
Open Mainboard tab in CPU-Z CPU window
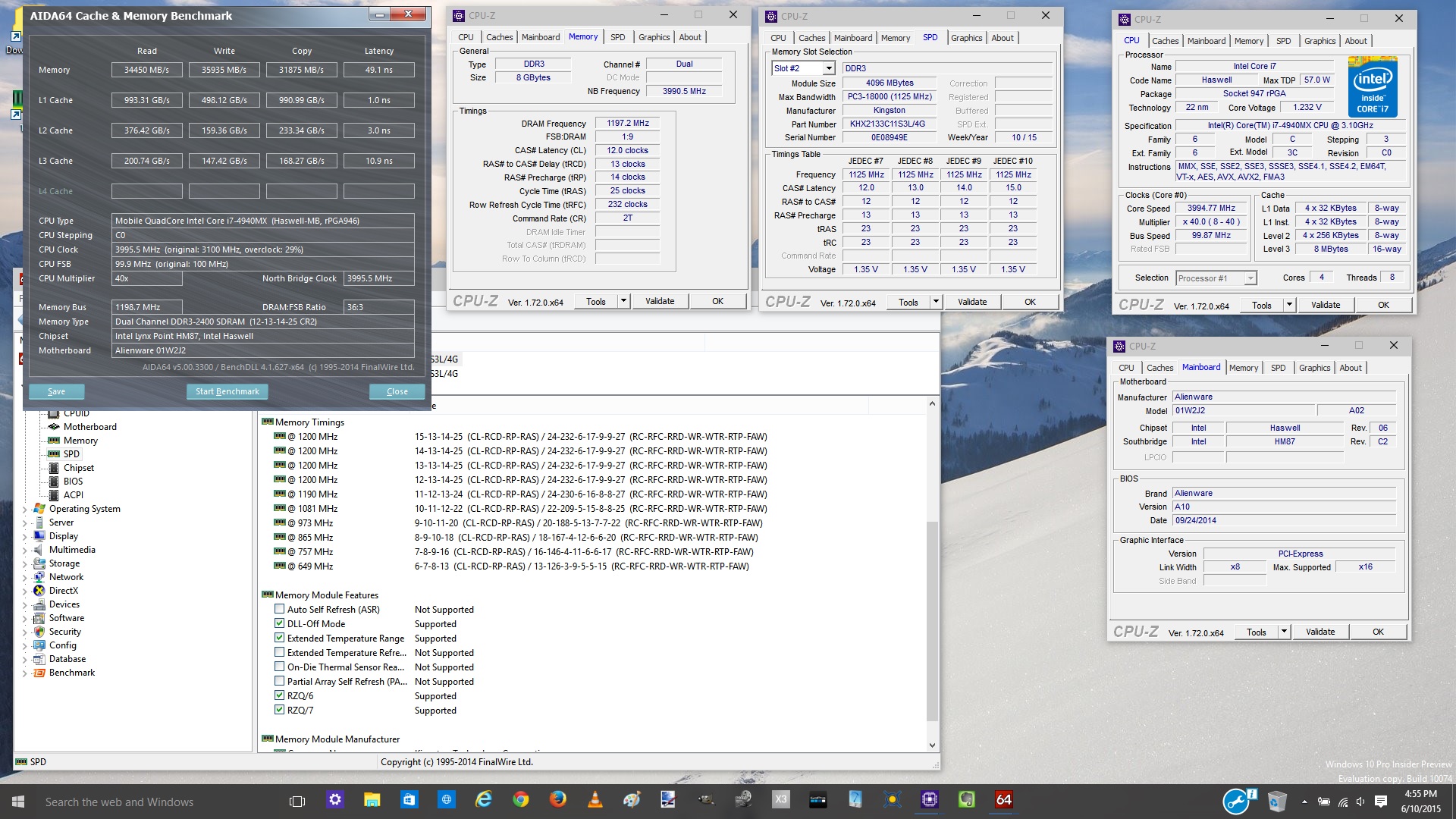coord(1206,41)
